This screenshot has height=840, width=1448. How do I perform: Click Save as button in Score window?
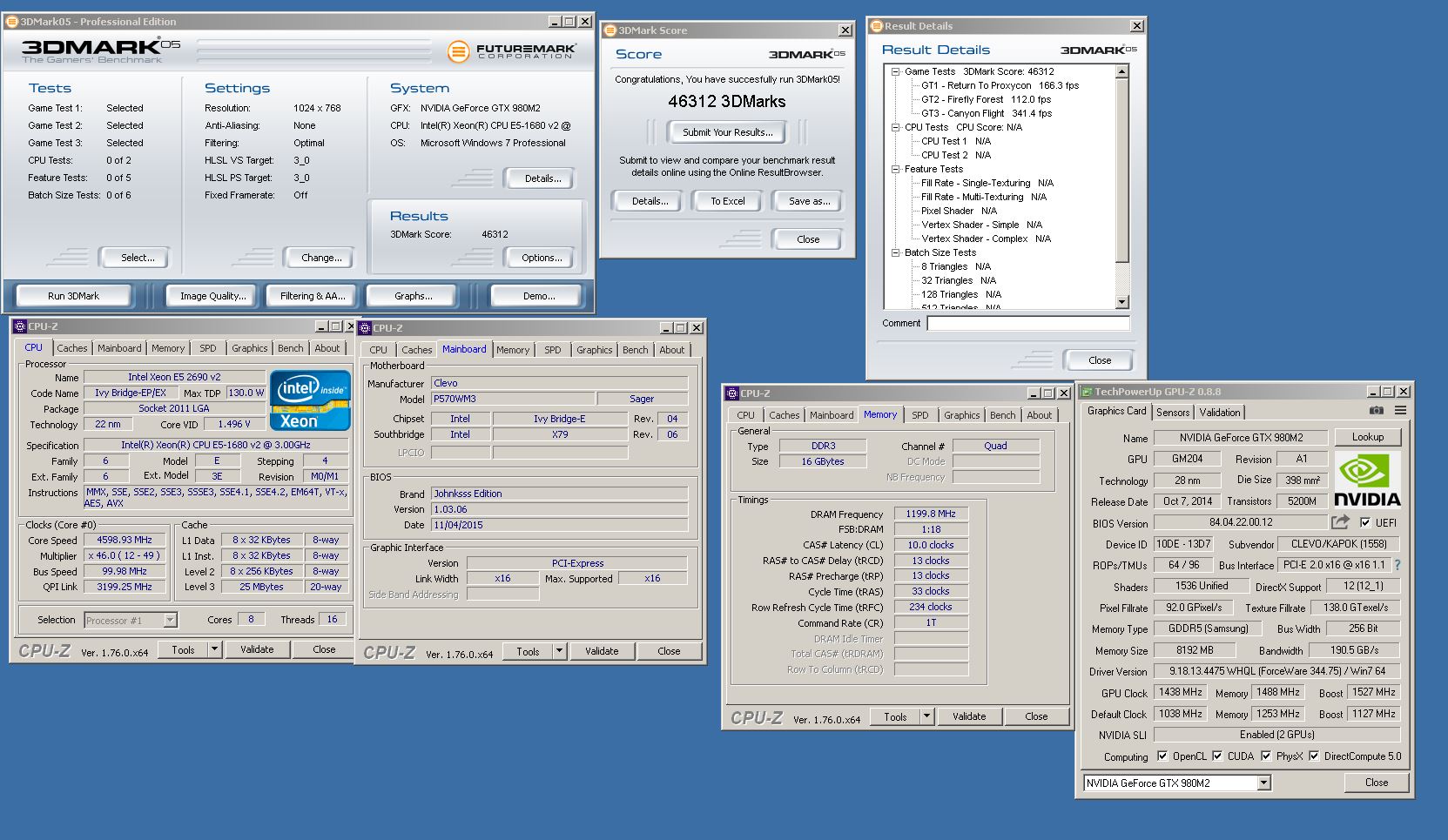click(809, 201)
